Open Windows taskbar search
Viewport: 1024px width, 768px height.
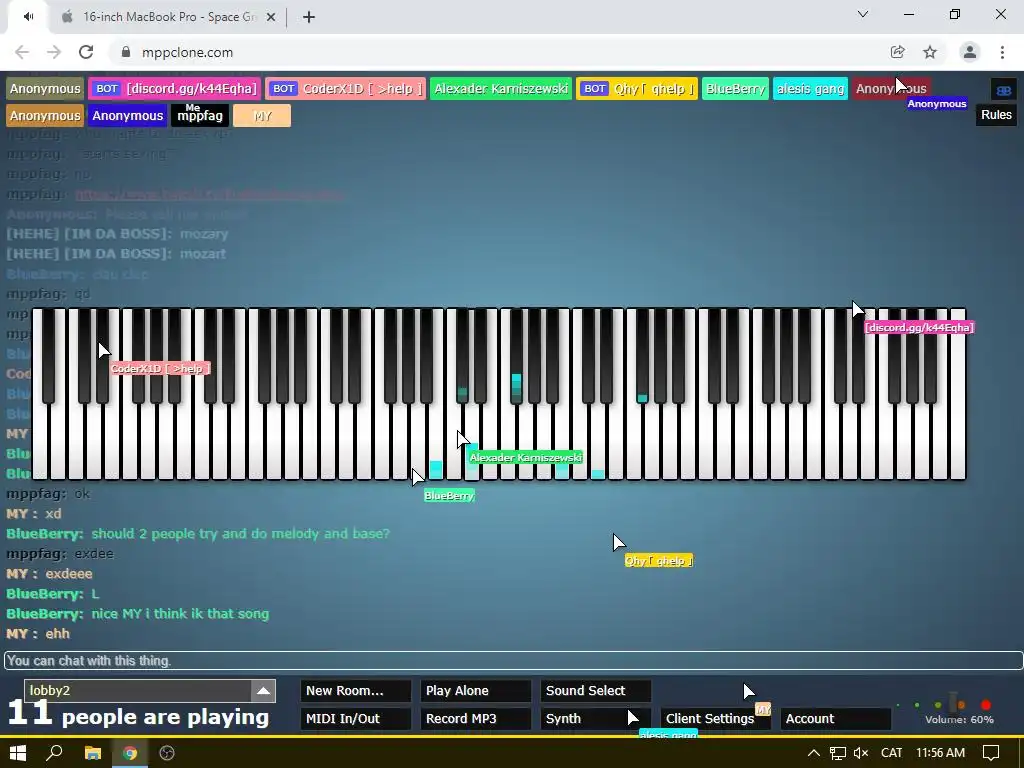pos(55,753)
